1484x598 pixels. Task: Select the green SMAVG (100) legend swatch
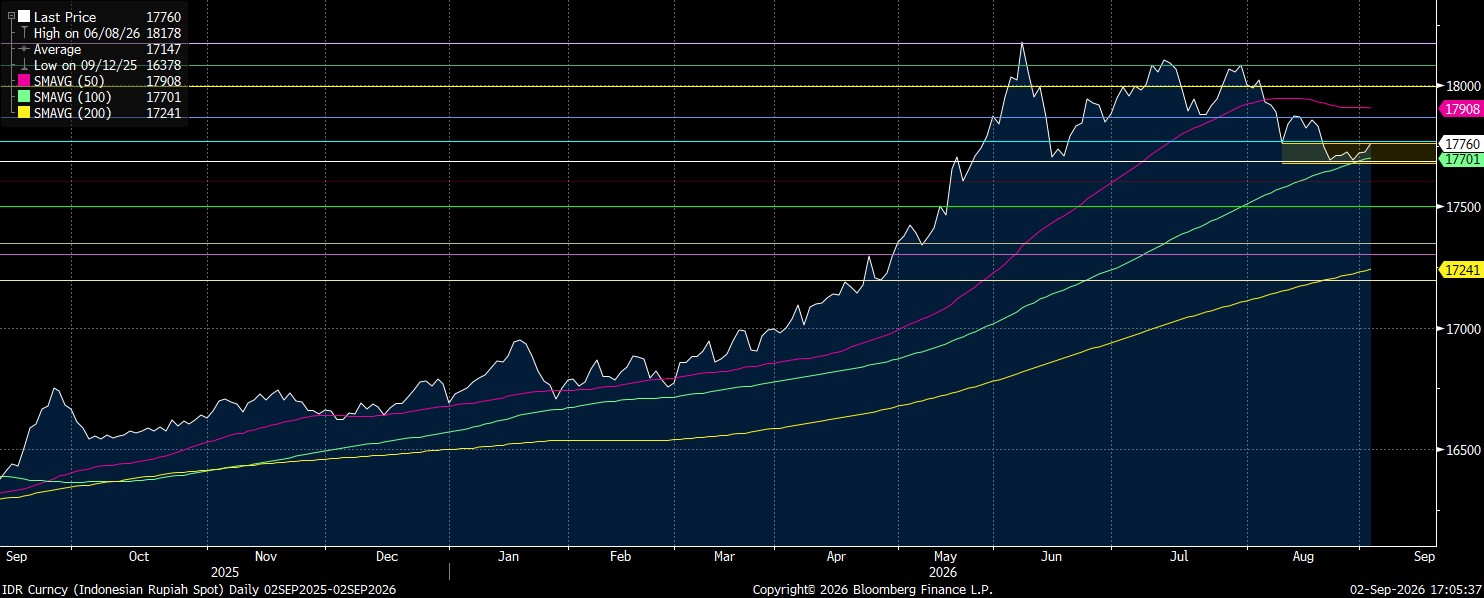coord(24,97)
